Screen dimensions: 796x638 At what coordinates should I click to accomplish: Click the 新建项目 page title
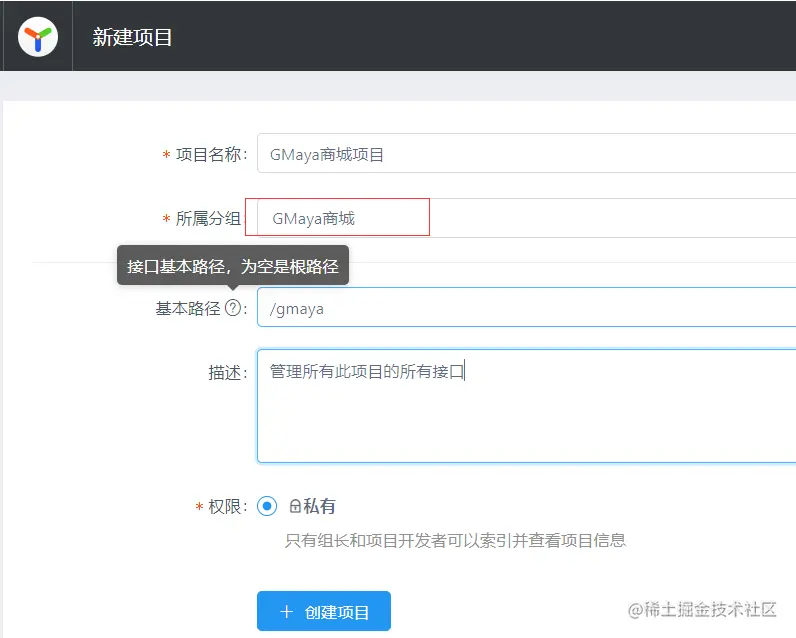[132, 37]
